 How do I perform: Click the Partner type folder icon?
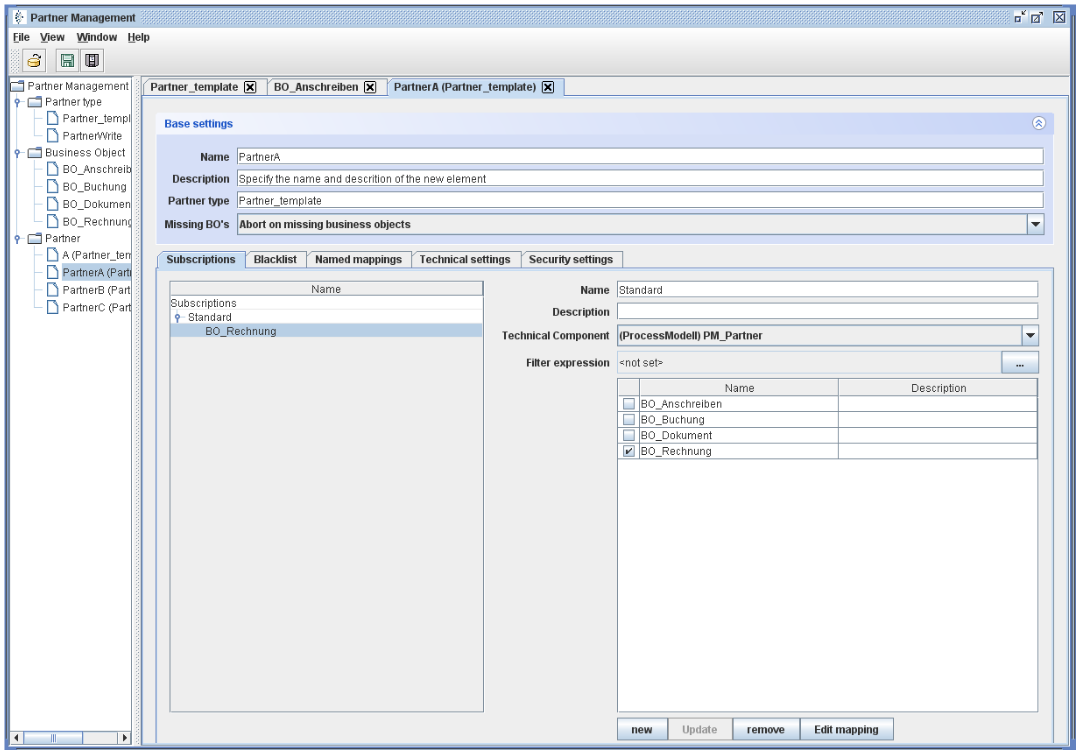(x=34, y=102)
